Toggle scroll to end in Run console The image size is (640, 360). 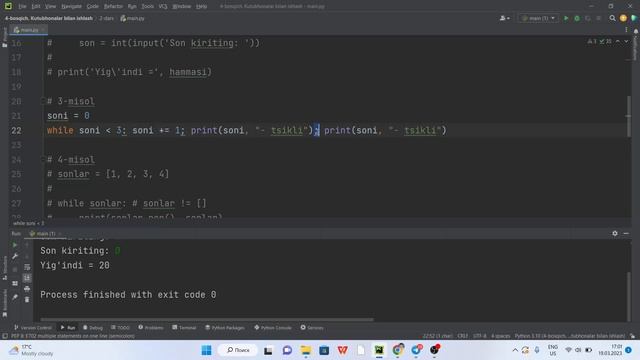click(27, 278)
